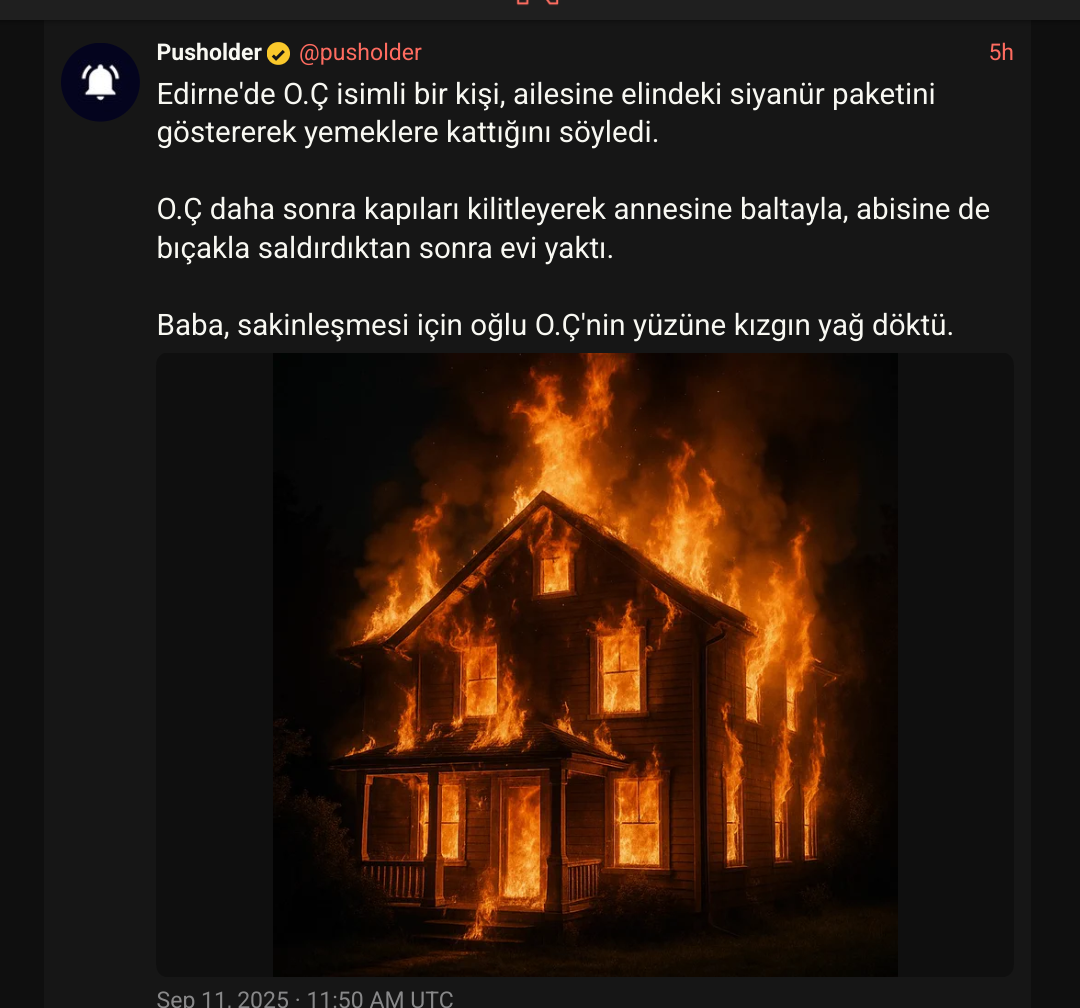Click the yellow verified badge next to Pusholder
Viewport: 1080px width, 1008px height.
[x=278, y=53]
